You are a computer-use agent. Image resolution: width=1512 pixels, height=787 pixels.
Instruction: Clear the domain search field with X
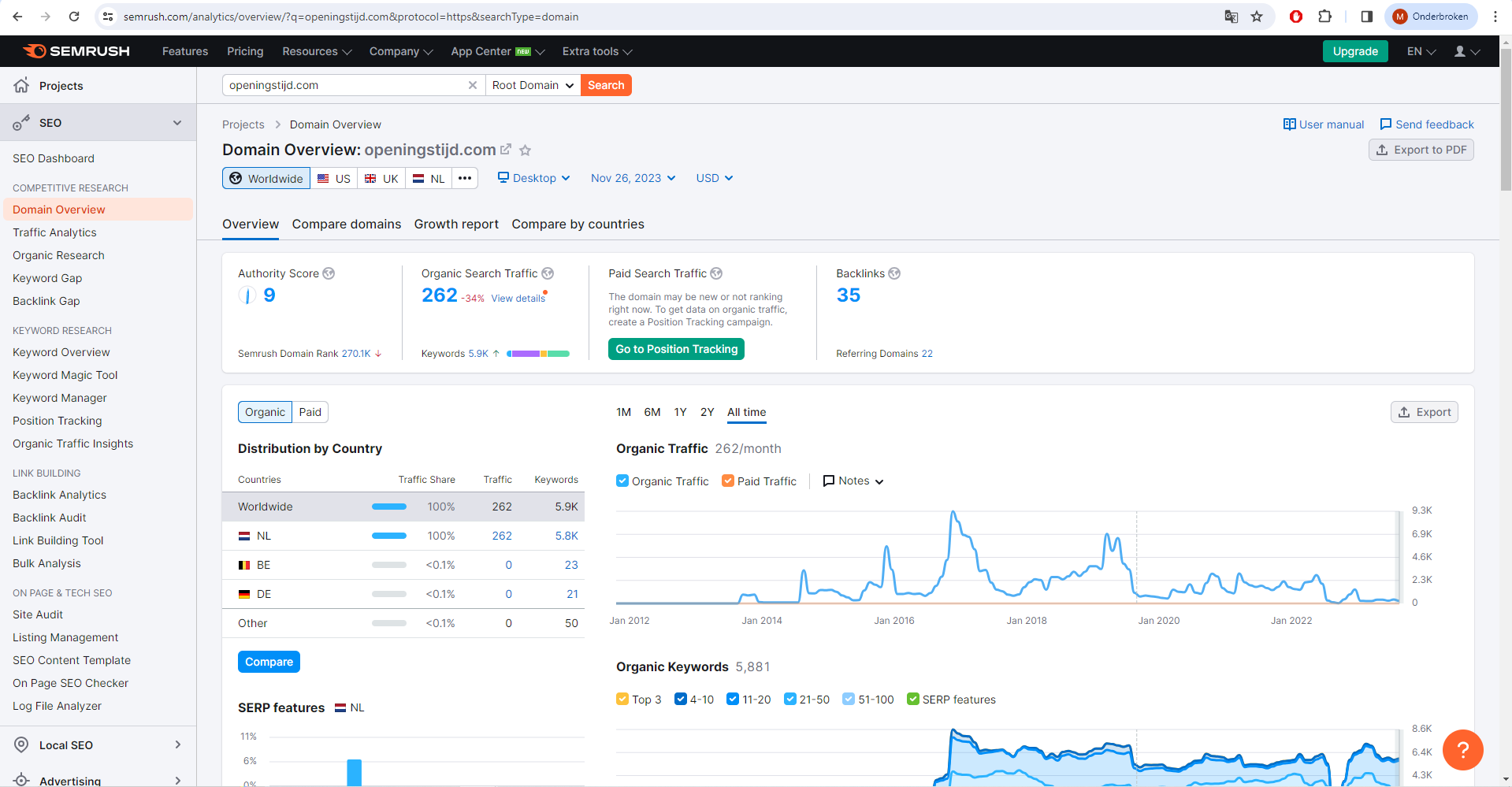(x=473, y=85)
